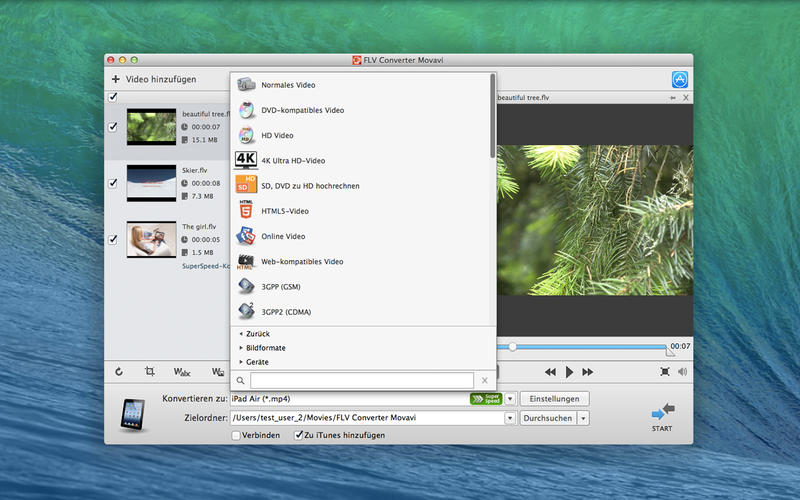Click the rotate video tool icon
Image resolution: width=800 pixels, height=500 pixels.
(119, 371)
